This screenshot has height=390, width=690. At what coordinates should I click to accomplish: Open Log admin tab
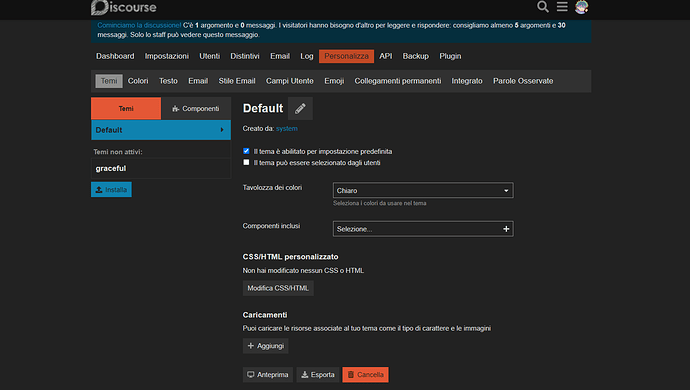coord(307,56)
